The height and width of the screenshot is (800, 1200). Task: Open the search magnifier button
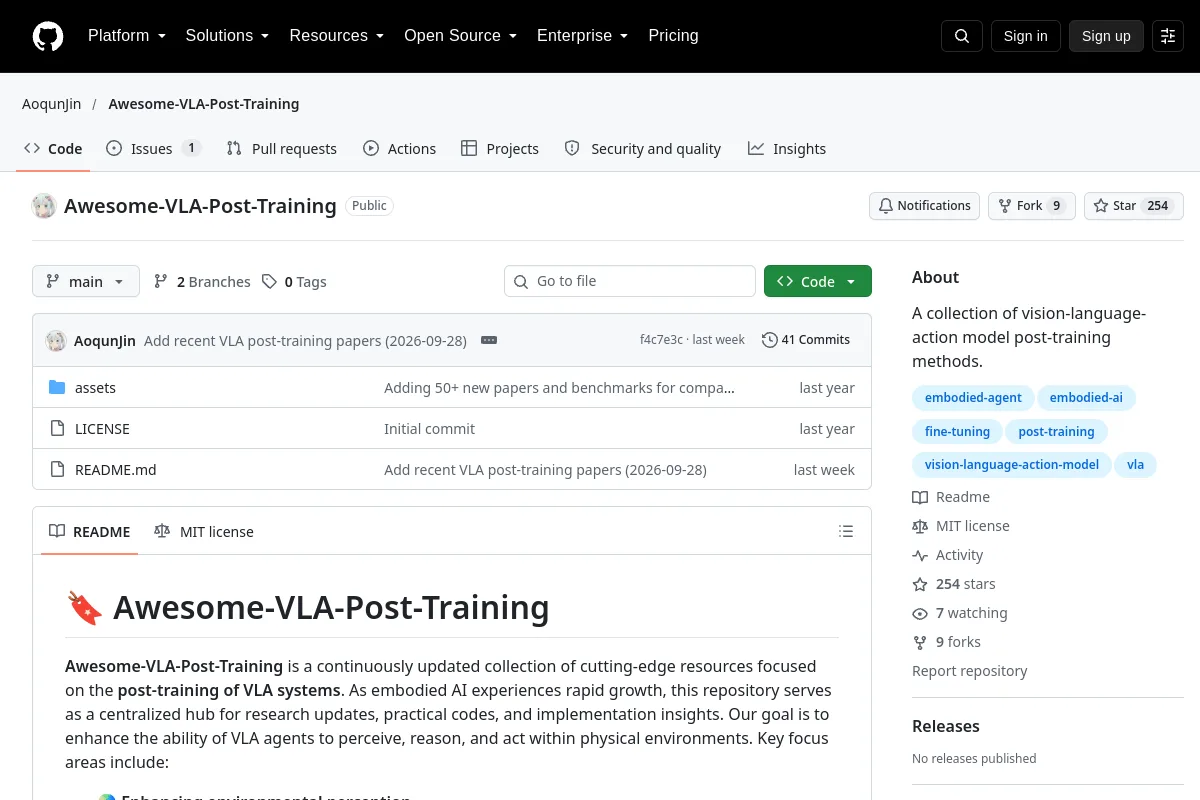coord(962,36)
